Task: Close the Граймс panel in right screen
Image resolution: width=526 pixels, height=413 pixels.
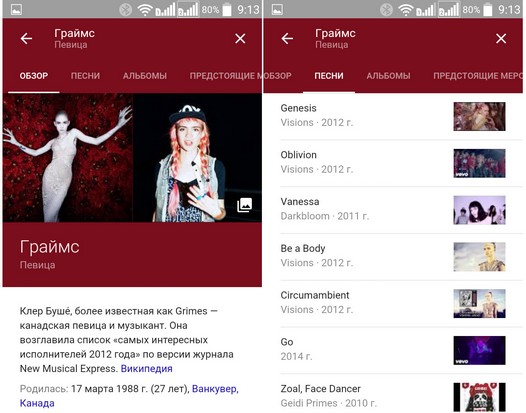Action: coord(501,39)
